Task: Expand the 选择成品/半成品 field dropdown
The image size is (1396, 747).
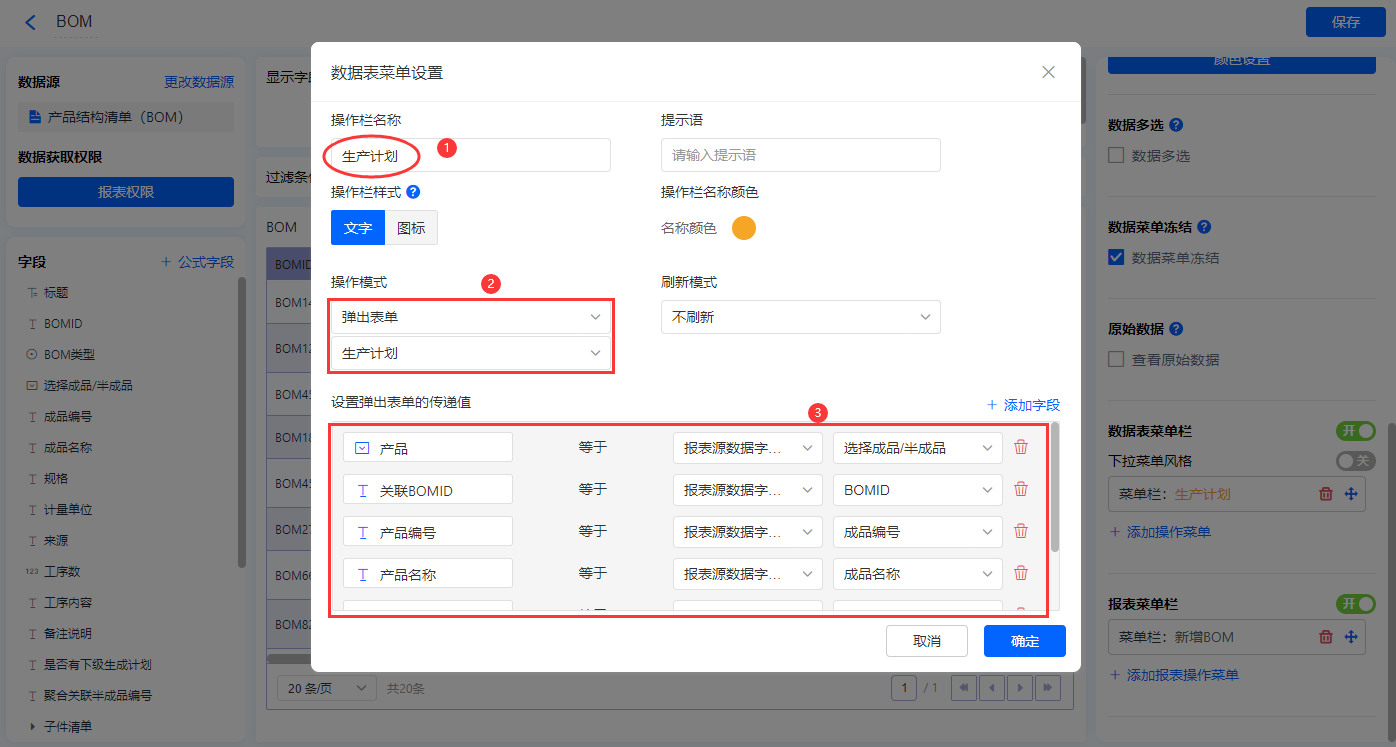Action: (917, 448)
